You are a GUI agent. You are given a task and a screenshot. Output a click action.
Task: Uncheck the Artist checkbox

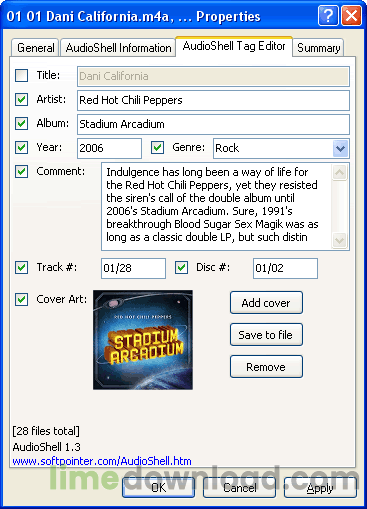[x=21, y=100]
